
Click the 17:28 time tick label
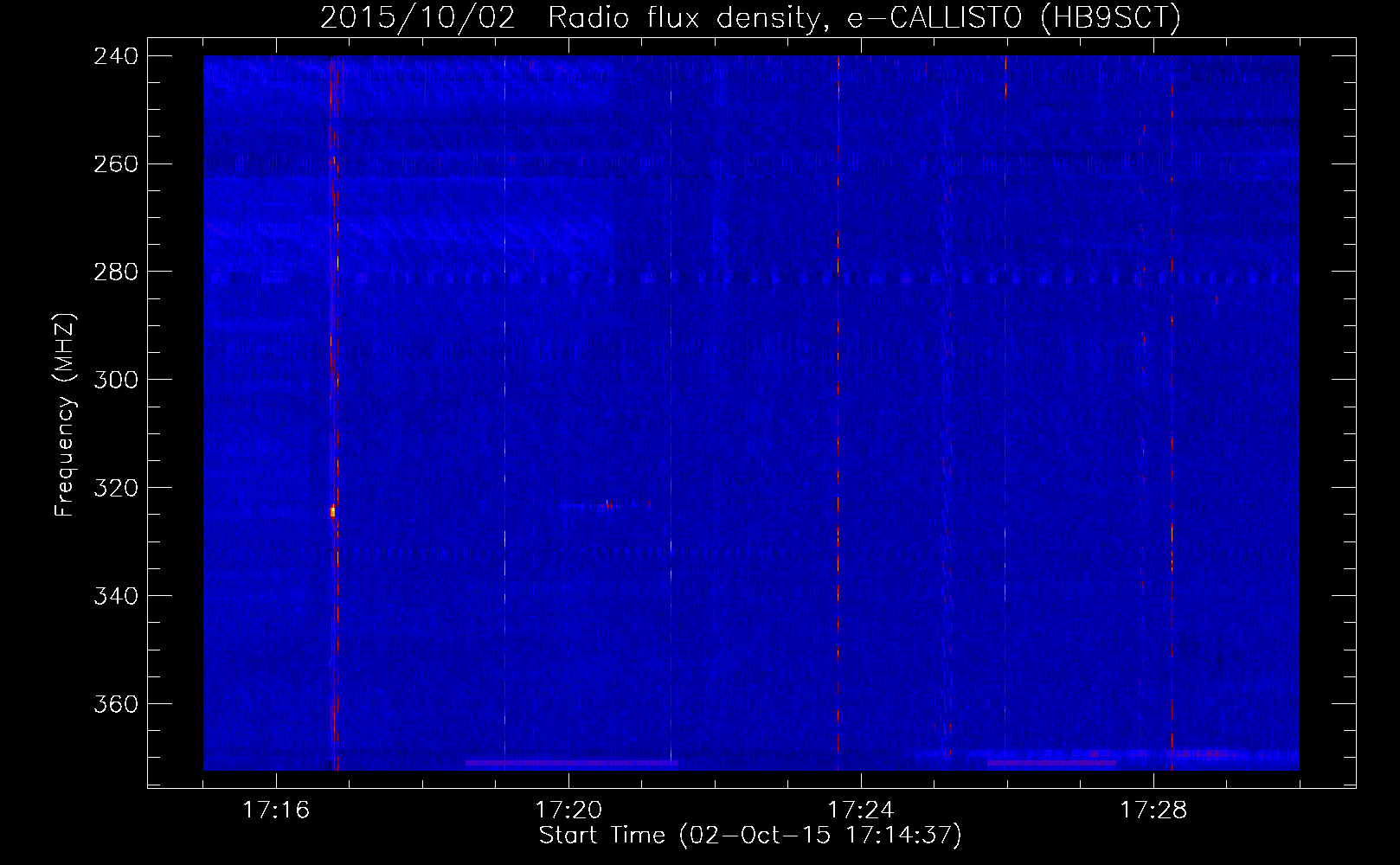(x=1153, y=810)
